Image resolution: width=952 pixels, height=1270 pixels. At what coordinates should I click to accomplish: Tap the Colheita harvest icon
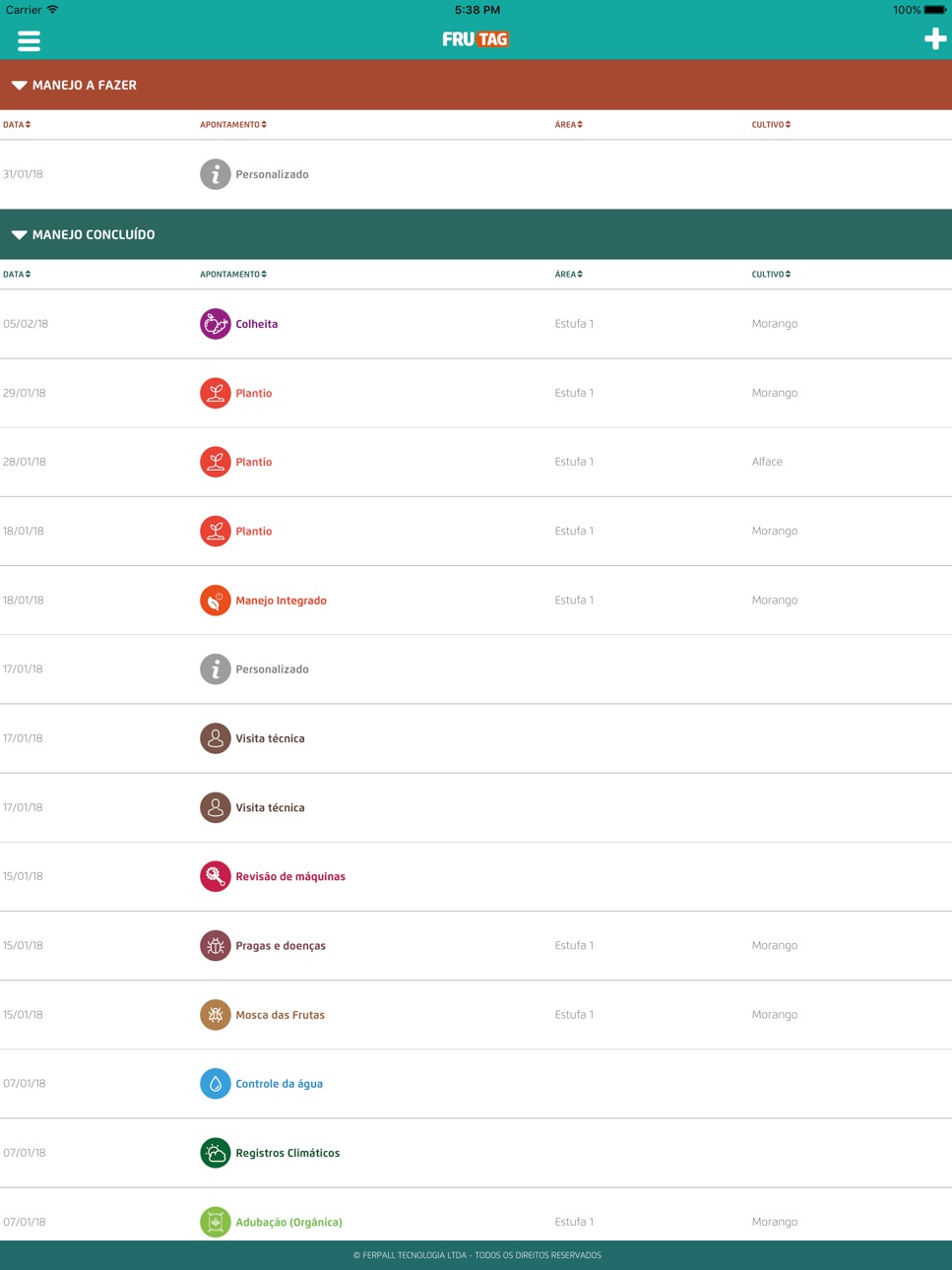[216, 324]
